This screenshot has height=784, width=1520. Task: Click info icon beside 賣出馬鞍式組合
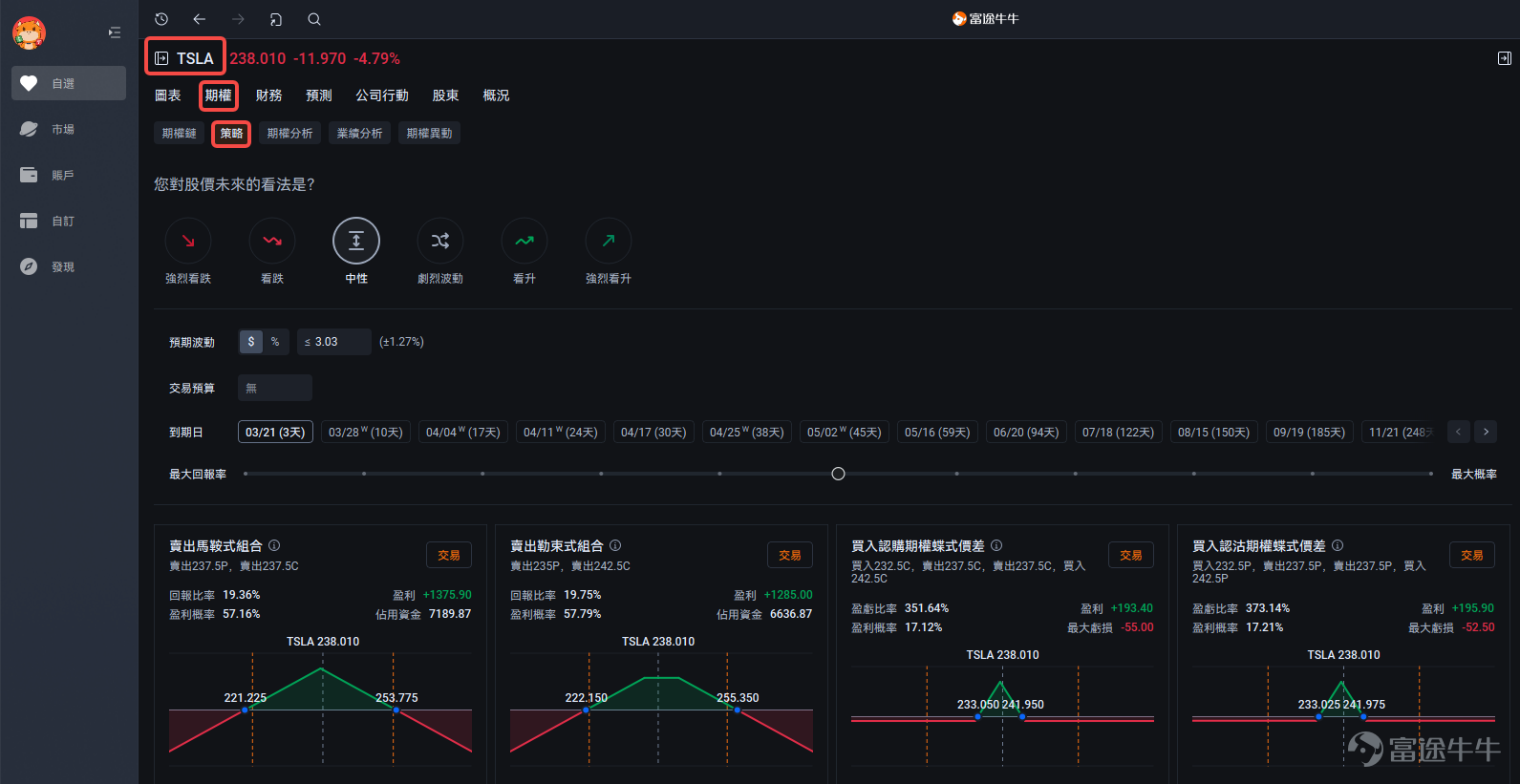(x=274, y=545)
